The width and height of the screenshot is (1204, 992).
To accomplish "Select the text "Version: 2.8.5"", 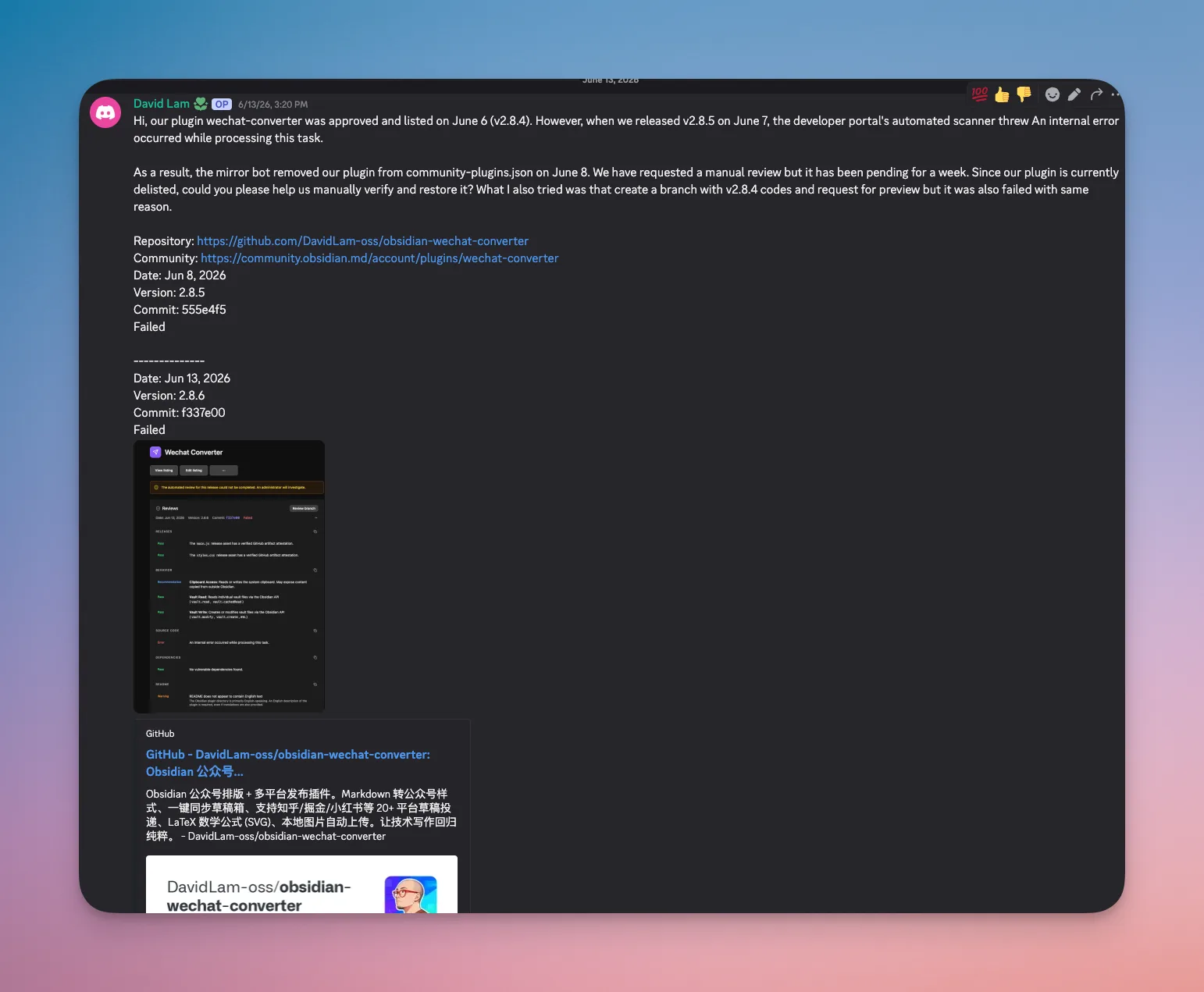I will click(x=169, y=293).
